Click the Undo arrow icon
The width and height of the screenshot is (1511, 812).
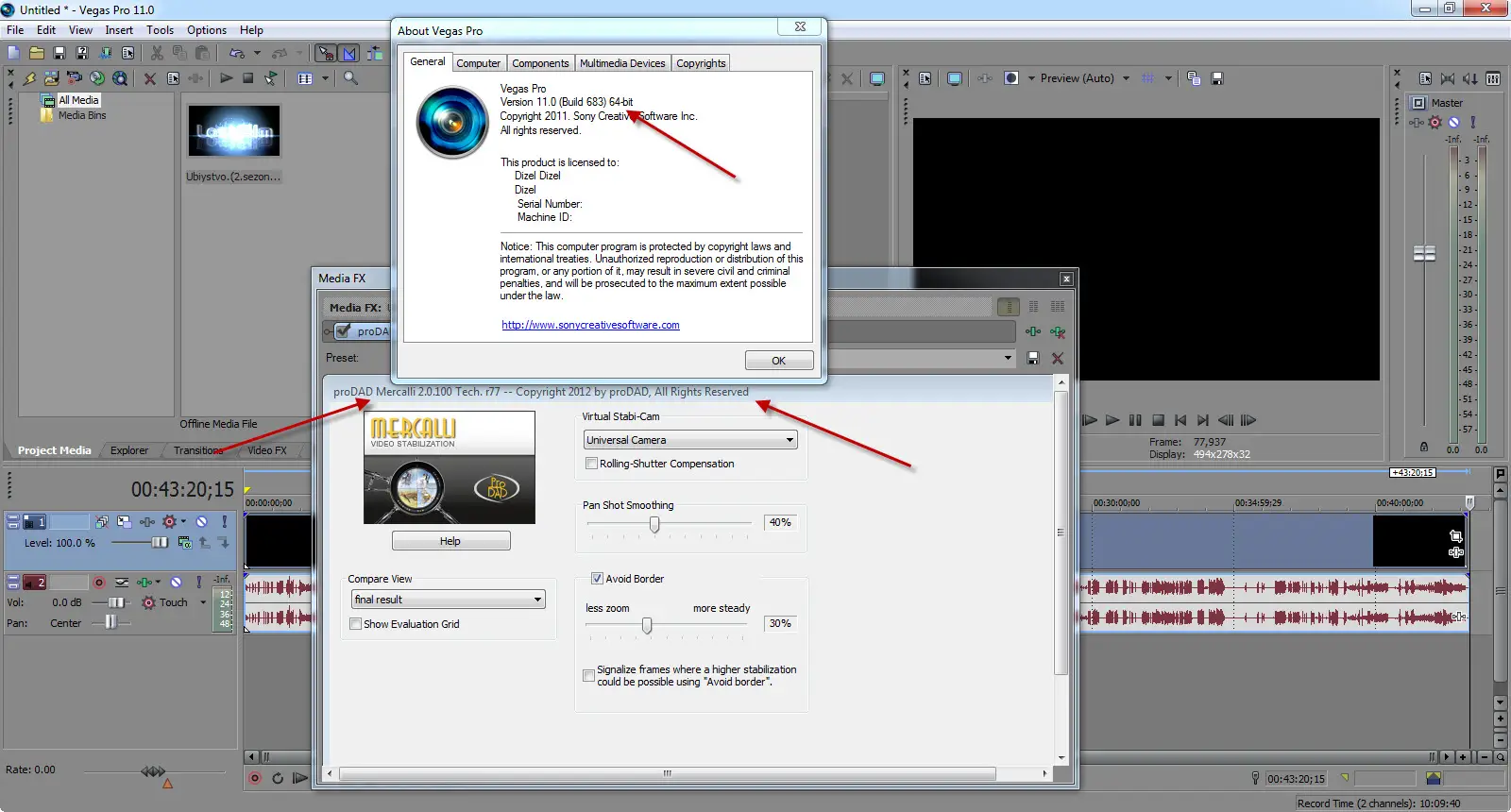click(237, 53)
